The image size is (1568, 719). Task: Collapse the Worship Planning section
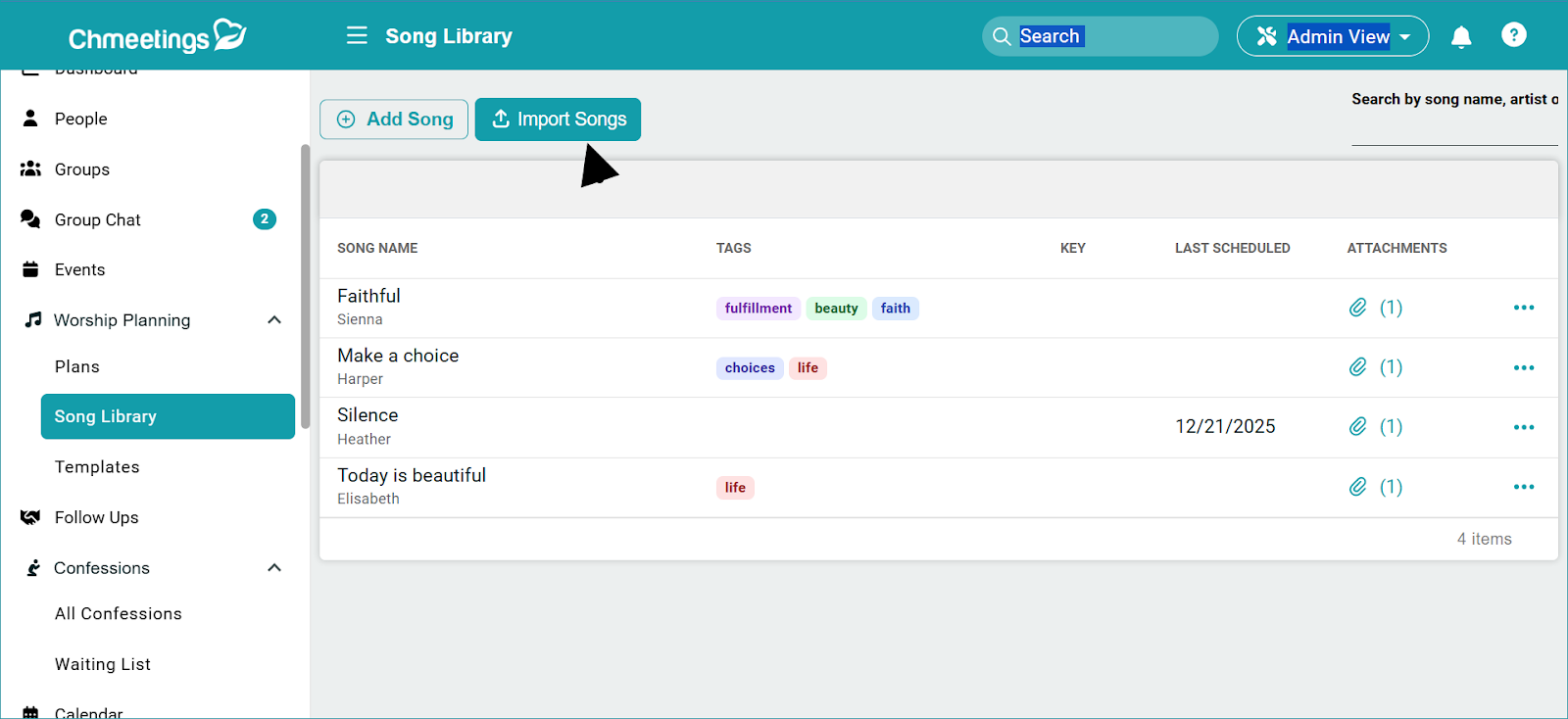point(274,320)
